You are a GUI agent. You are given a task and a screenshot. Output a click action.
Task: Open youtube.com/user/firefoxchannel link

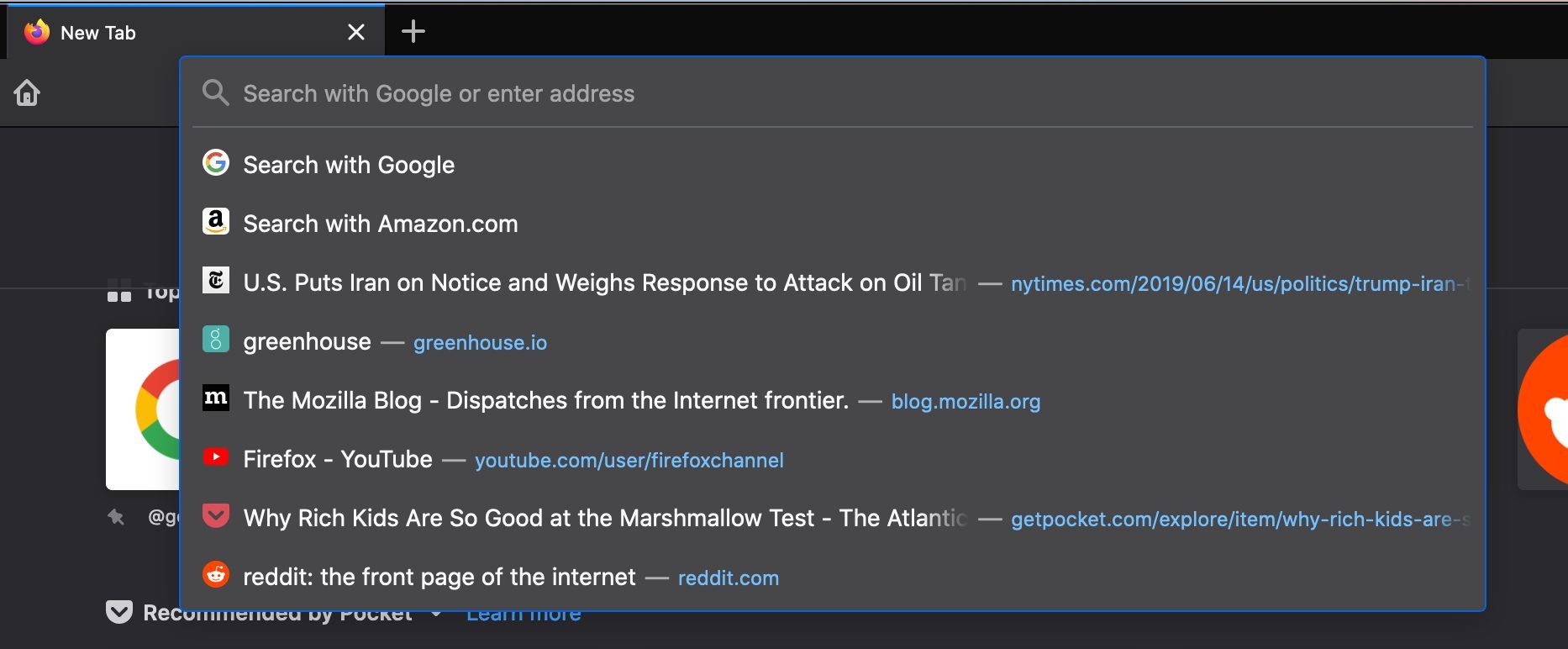coord(629,461)
